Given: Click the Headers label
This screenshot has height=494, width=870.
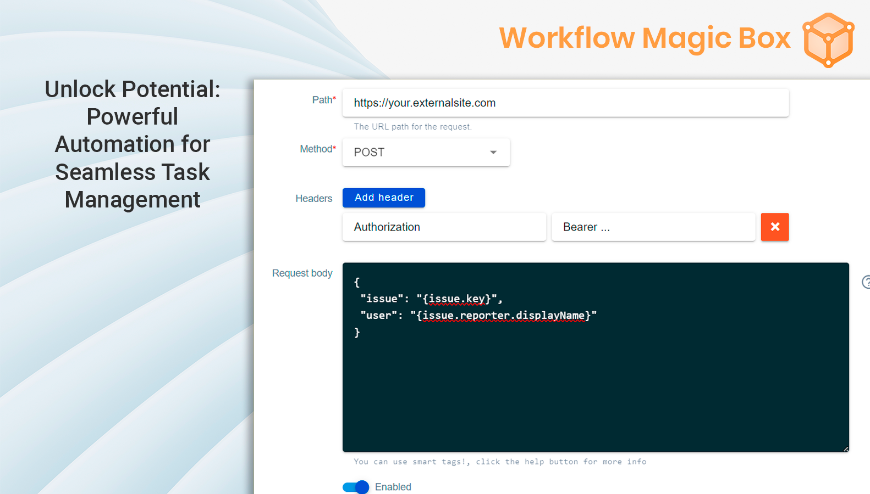Looking at the screenshot, I should pyautogui.click(x=313, y=198).
